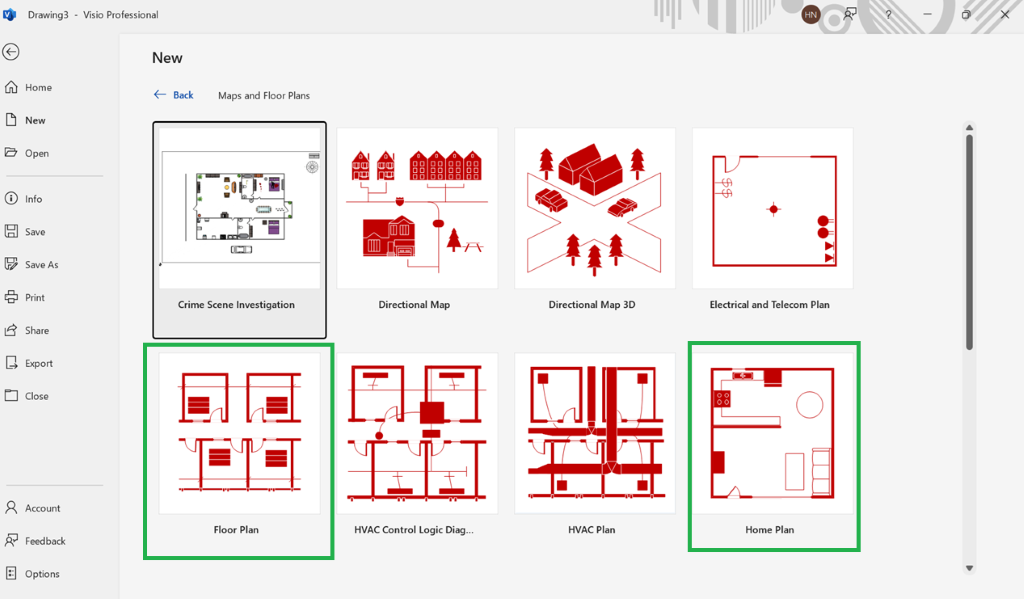Viewport: 1024px width, 599px height.
Task: Click the feedback person icon in the title bar
Action: [x=850, y=14]
